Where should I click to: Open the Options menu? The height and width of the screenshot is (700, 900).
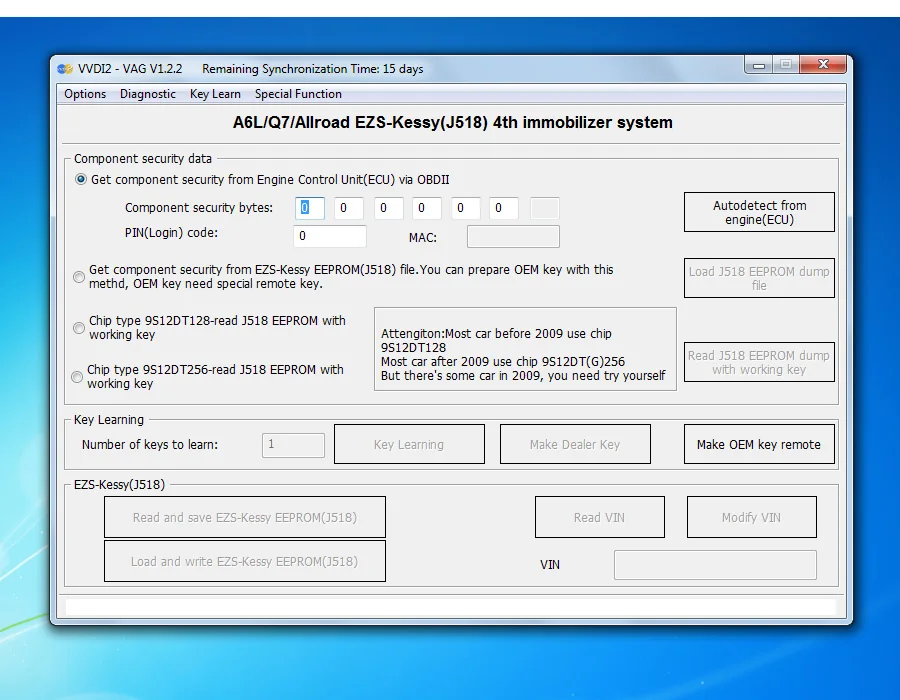(85, 94)
